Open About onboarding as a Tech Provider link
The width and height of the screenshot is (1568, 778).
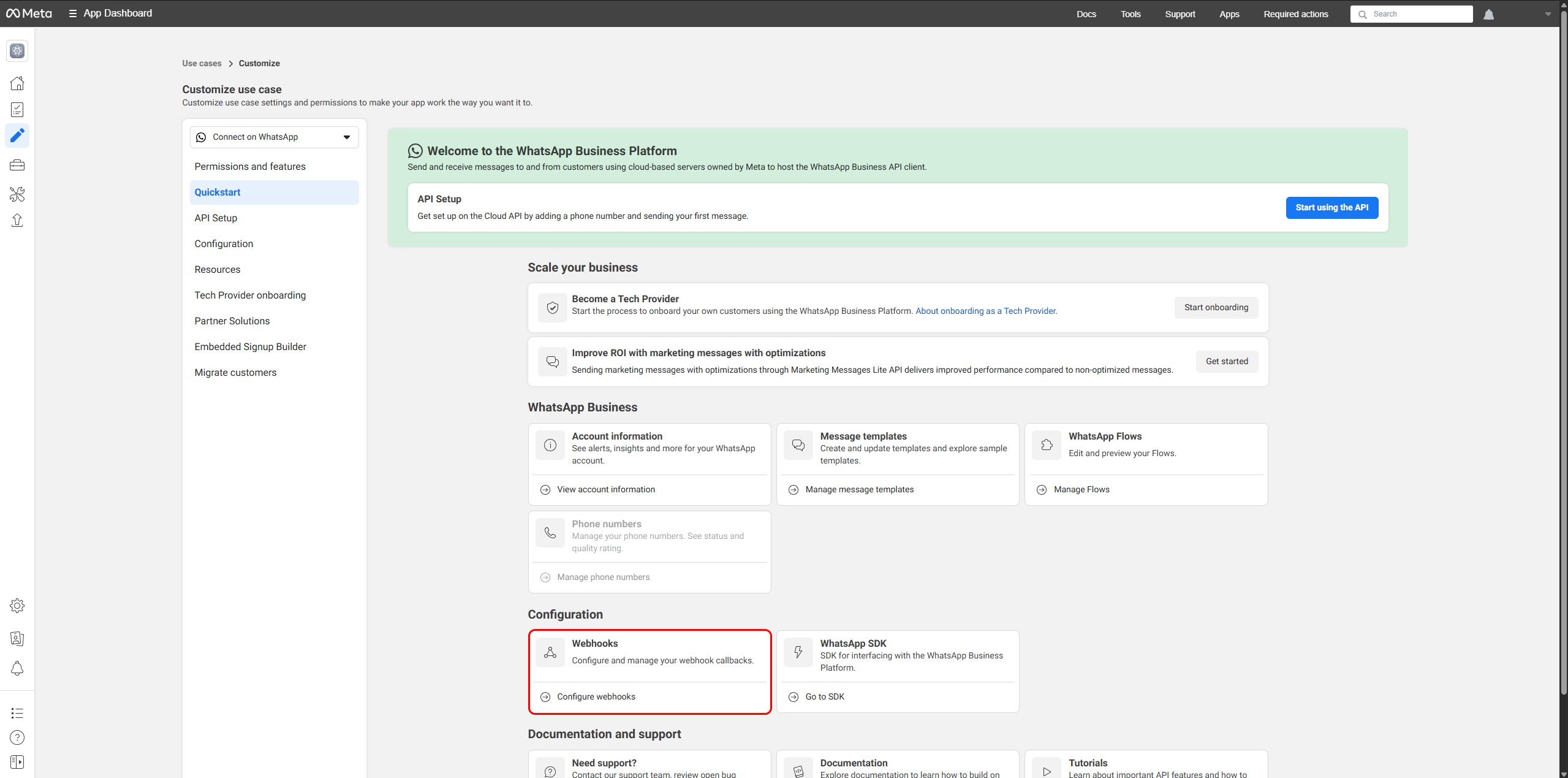pyautogui.click(x=986, y=311)
